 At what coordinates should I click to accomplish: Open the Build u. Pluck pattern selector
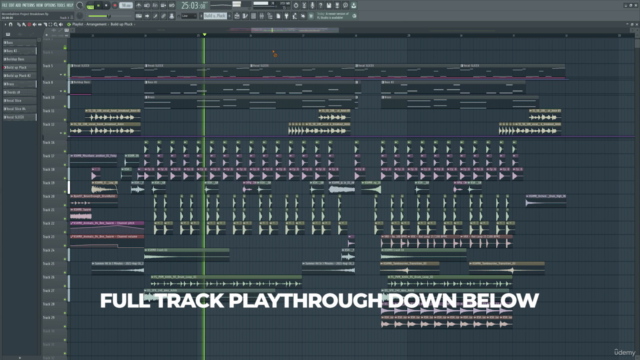215,16
